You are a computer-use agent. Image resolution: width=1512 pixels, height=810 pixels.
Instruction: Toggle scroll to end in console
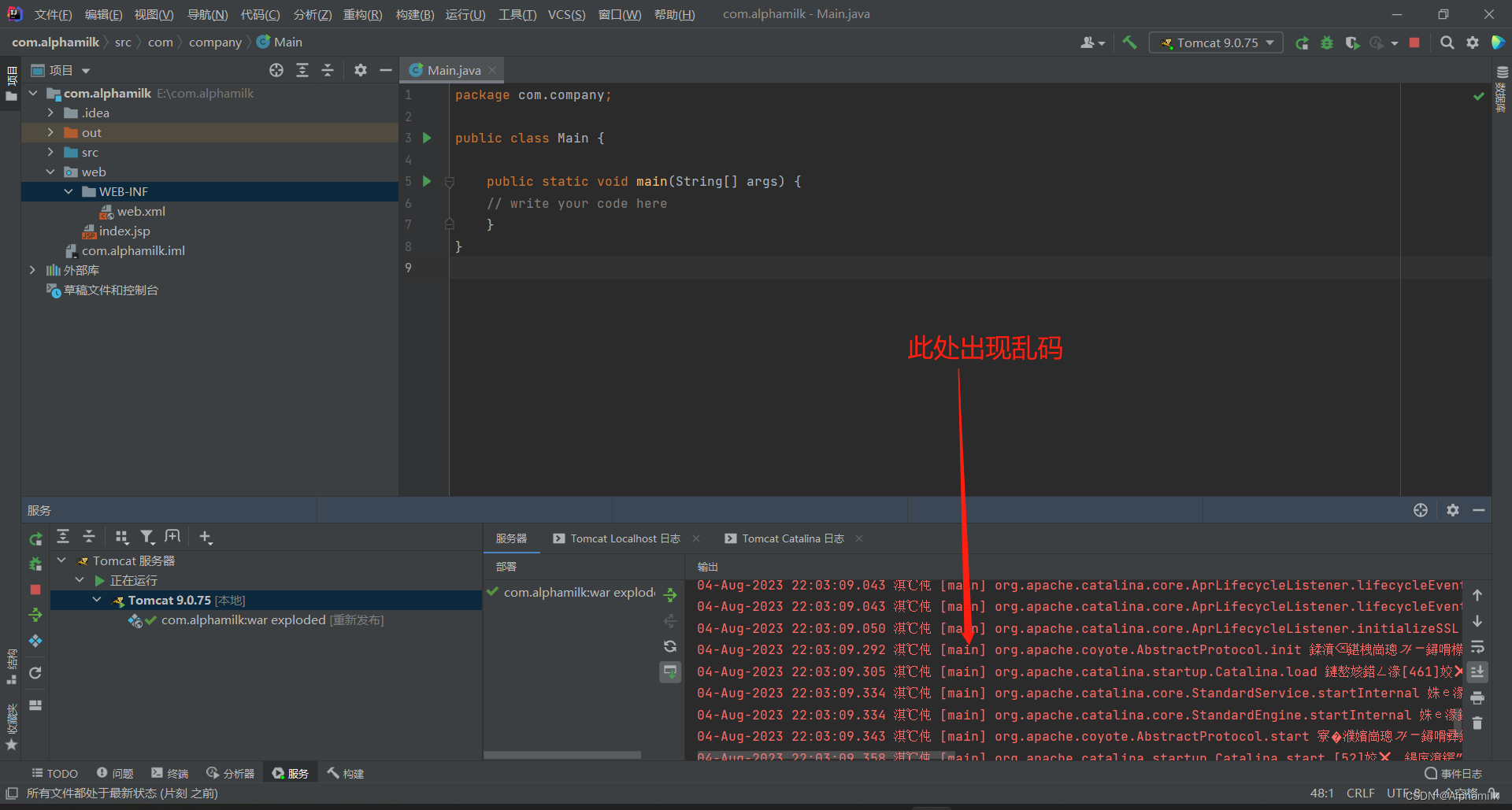pos(1477,671)
